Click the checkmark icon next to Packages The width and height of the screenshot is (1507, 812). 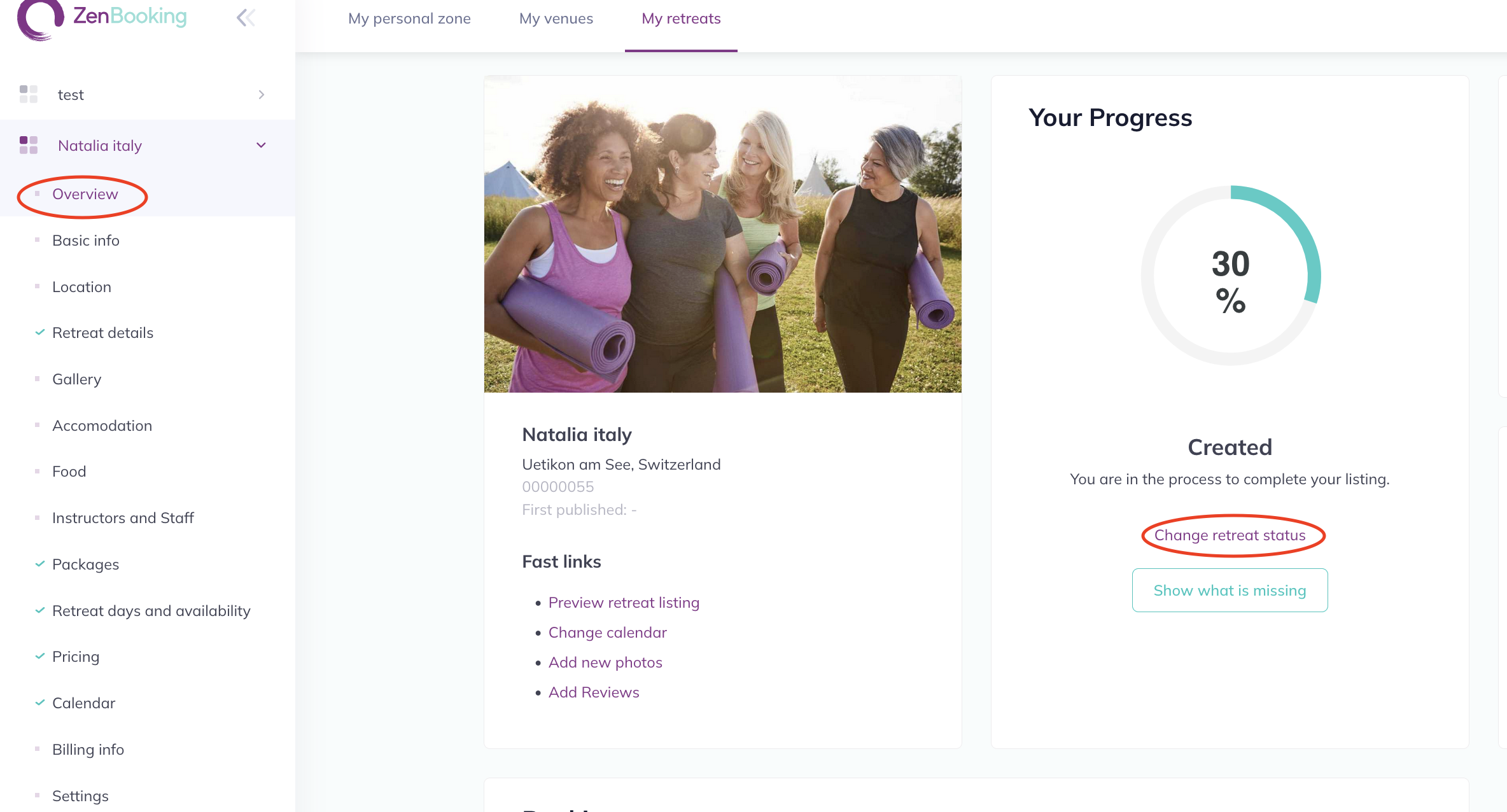pos(39,564)
